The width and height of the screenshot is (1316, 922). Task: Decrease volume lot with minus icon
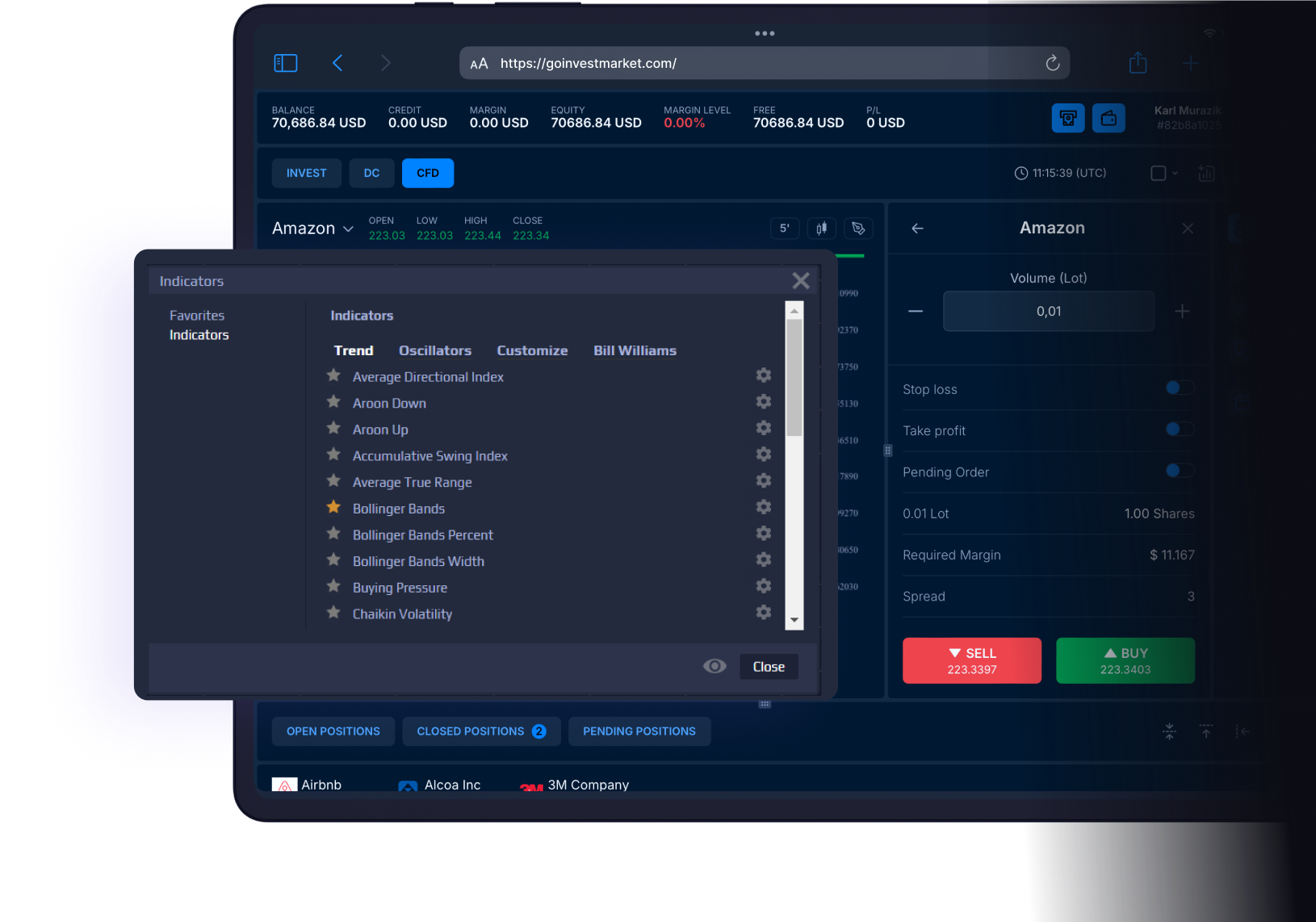pyautogui.click(x=916, y=312)
